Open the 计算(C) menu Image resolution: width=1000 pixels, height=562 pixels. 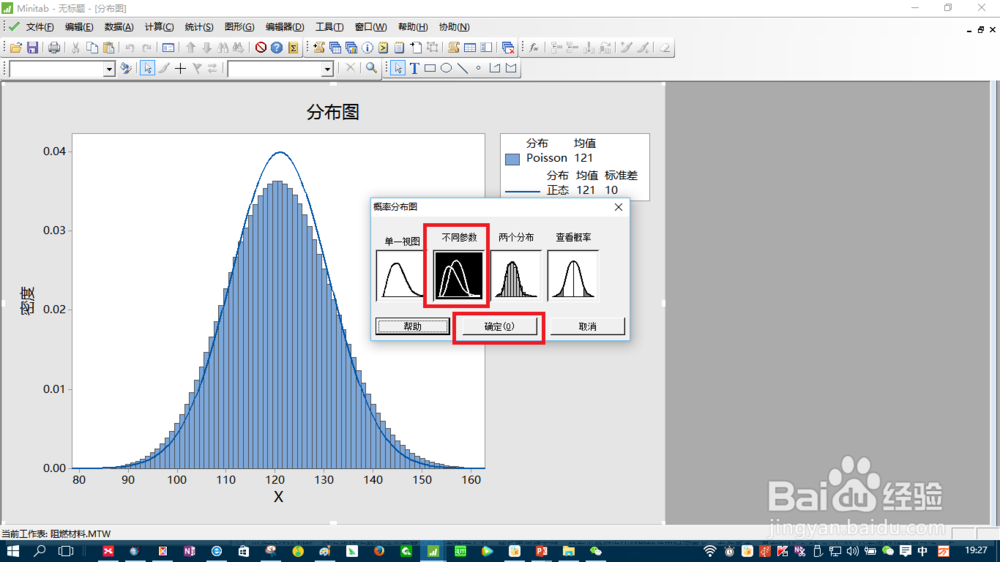(159, 27)
